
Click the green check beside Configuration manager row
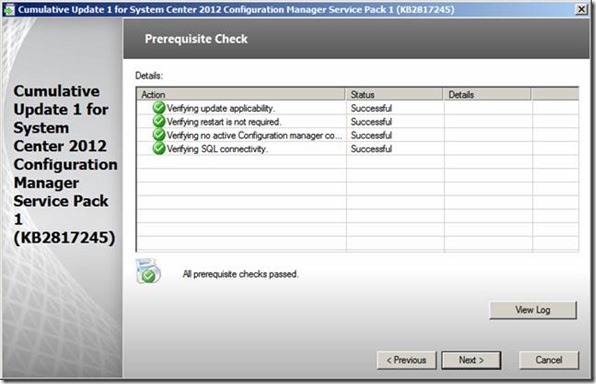pos(159,135)
